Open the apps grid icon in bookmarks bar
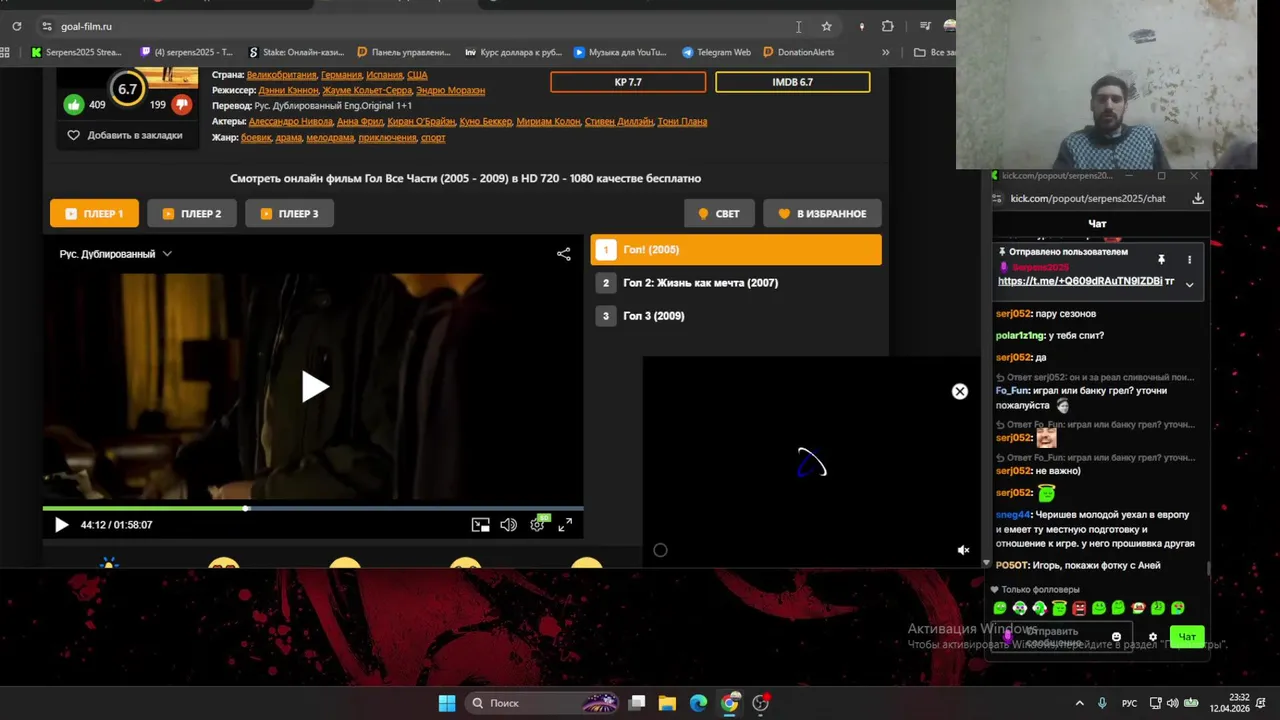Viewport: 1280px width, 720px height. pyautogui.click(x=5, y=52)
